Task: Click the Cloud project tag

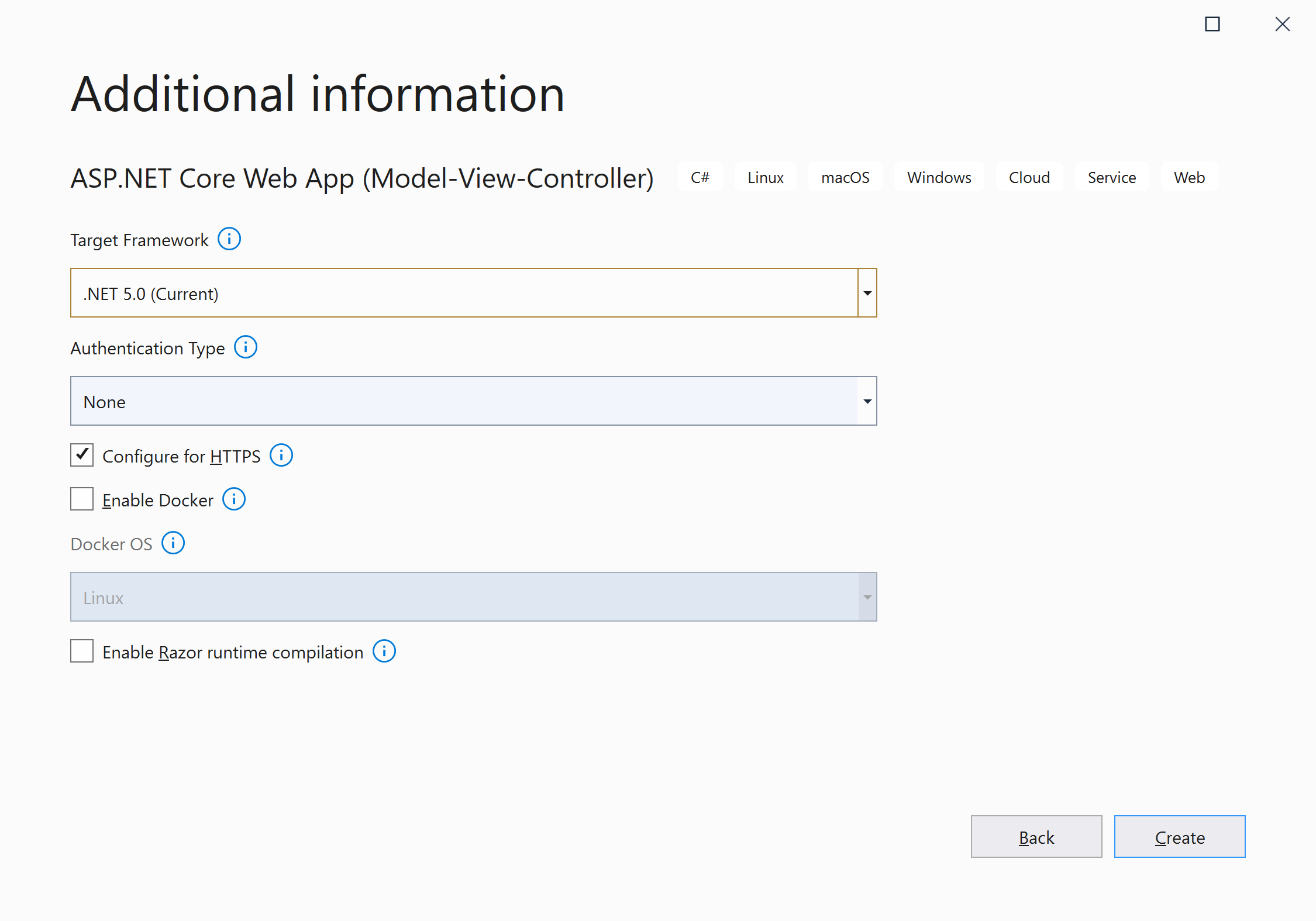Action: [x=1029, y=177]
